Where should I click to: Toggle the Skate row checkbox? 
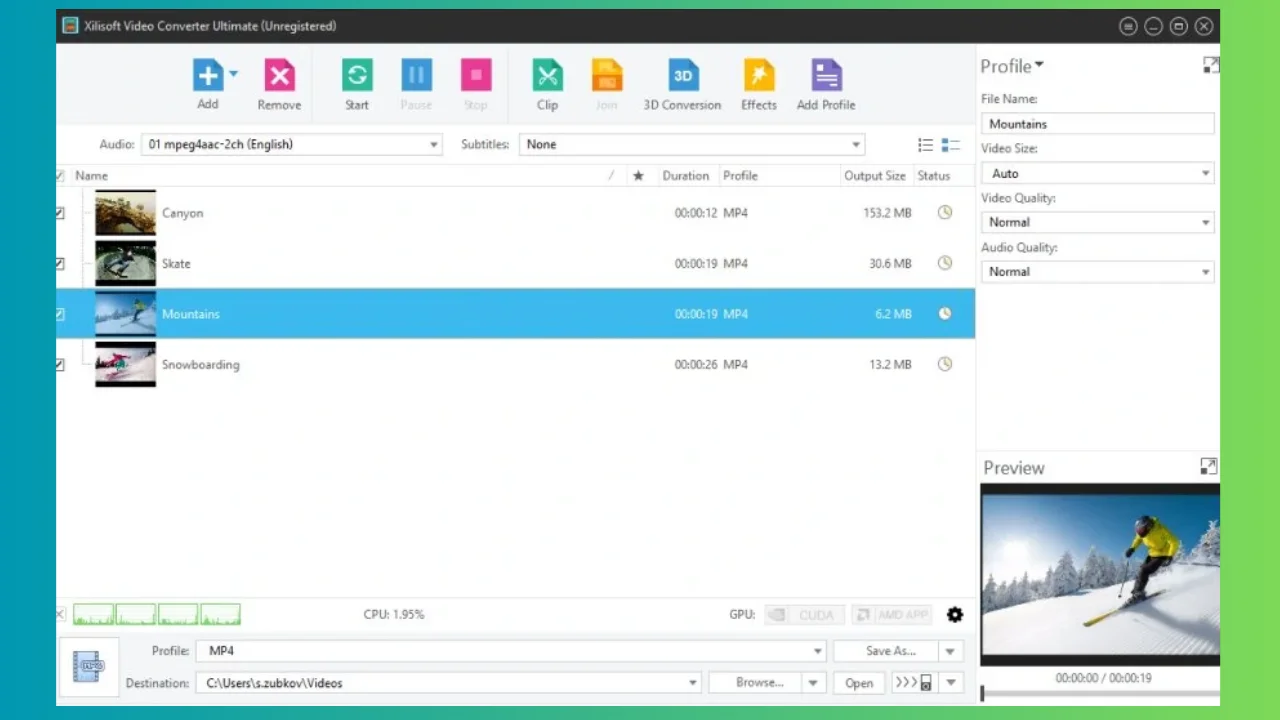click(x=60, y=264)
